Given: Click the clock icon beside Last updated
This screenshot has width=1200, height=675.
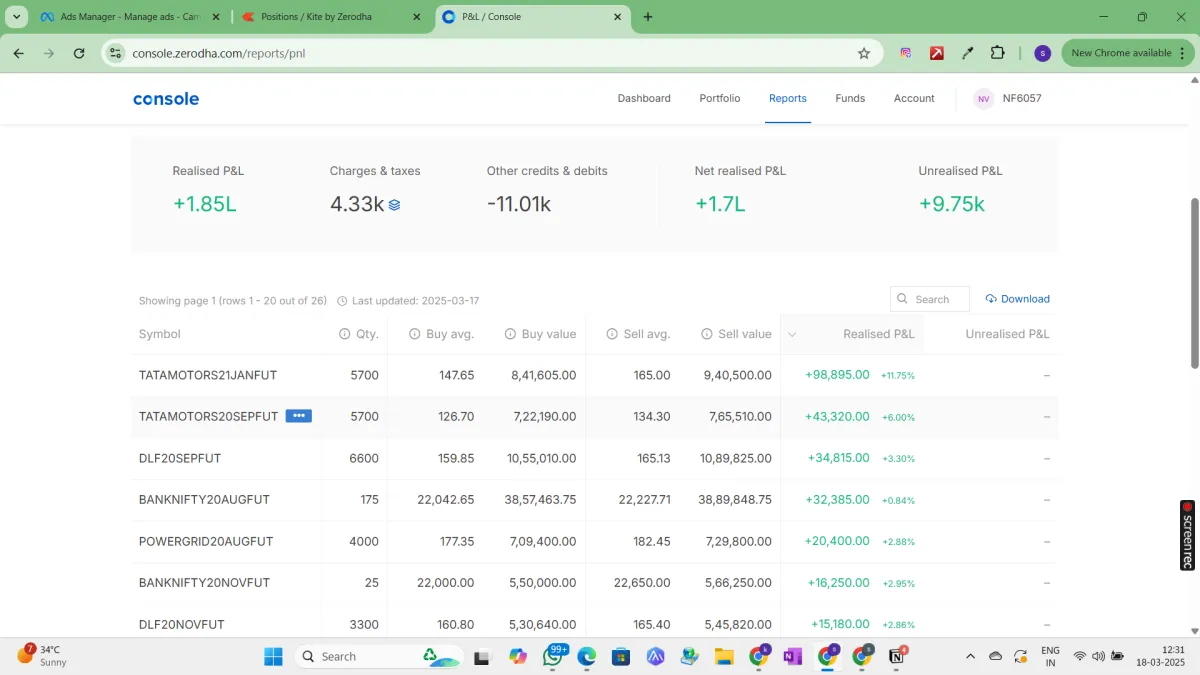Looking at the screenshot, I should coord(342,301).
